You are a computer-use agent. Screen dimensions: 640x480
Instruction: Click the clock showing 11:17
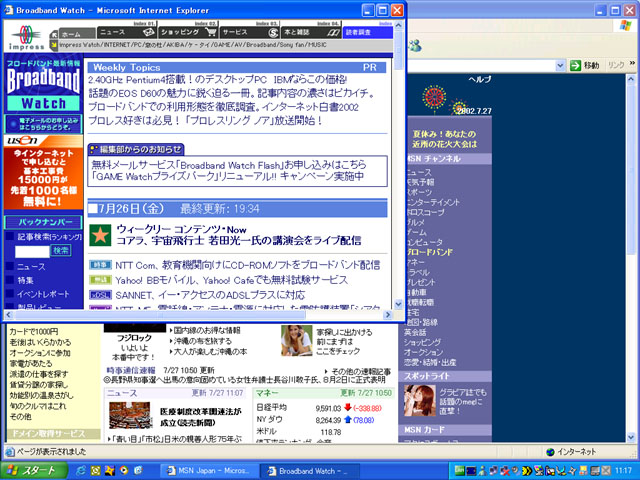point(623,471)
